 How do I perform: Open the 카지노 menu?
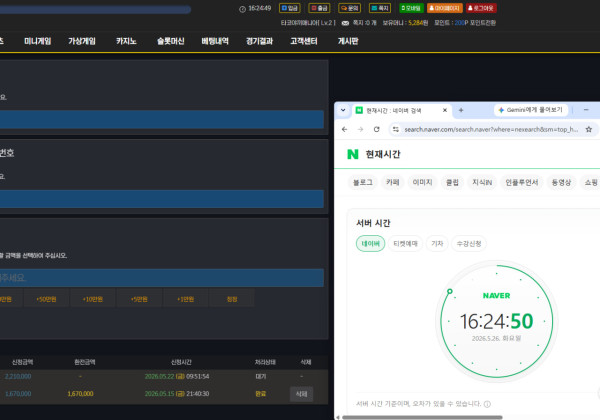126,41
